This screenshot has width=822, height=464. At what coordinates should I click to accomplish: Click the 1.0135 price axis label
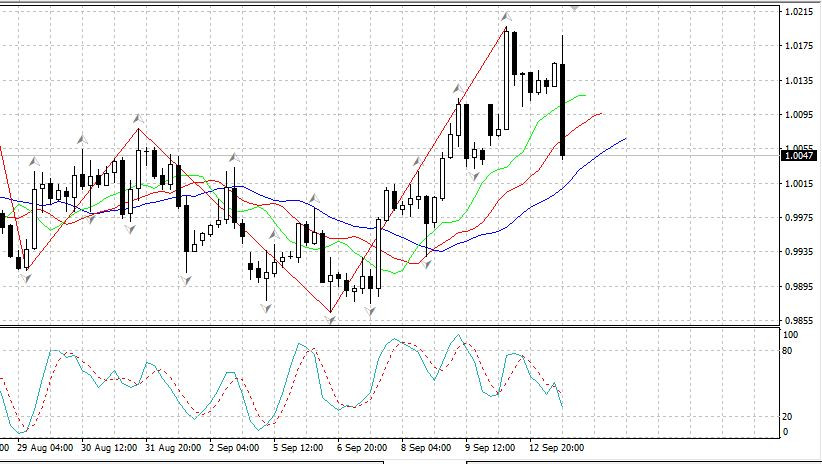click(x=799, y=81)
